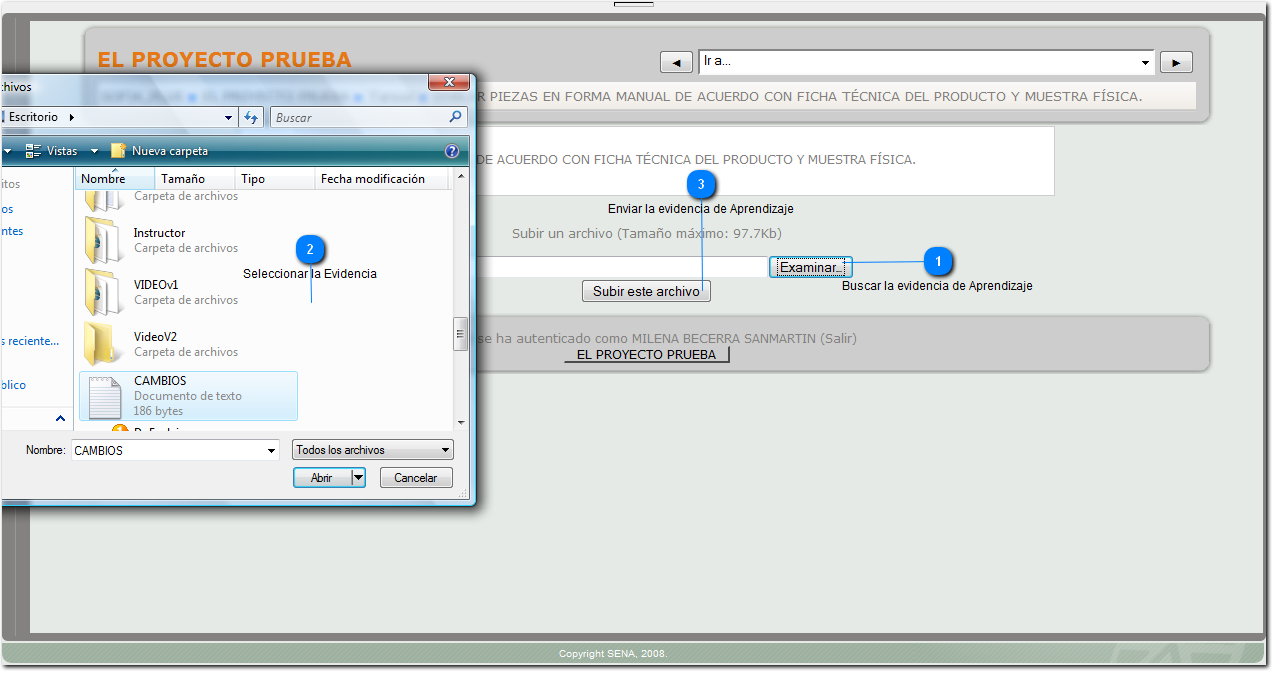Click the refresh icon beside the Escritorio path
Image resolution: width=1279 pixels, height=678 pixels.
pyautogui.click(x=252, y=117)
